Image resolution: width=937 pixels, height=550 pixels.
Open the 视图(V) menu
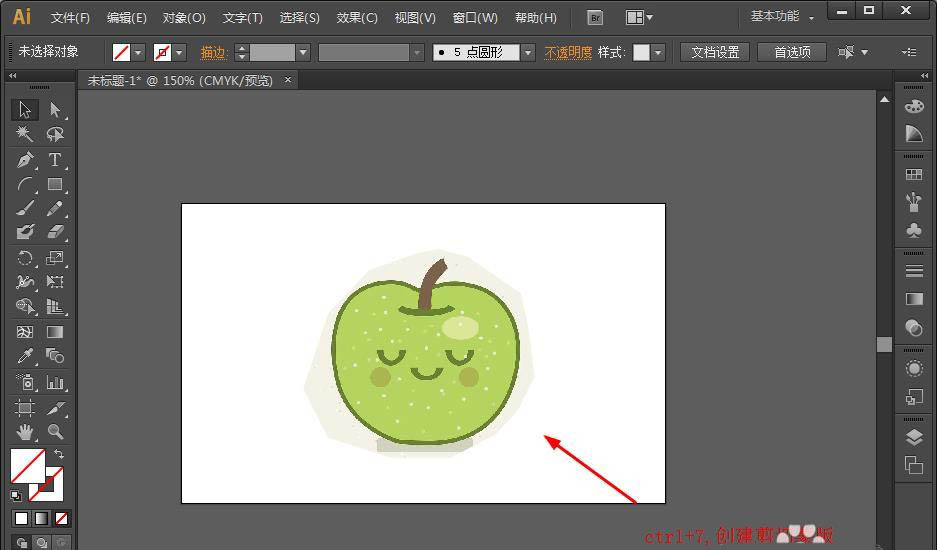(415, 18)
